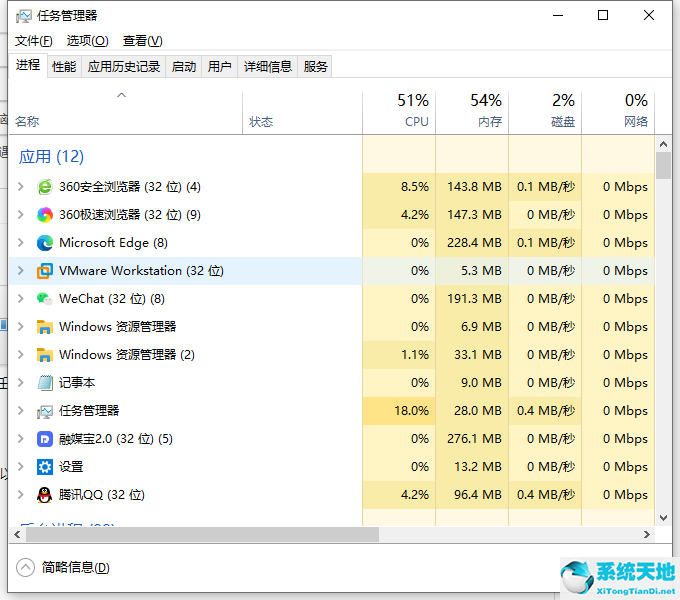Click the 5.3 MB memory cell
Image resolution: width=680 pixels, height=600 pixels.
click(472, 271)
